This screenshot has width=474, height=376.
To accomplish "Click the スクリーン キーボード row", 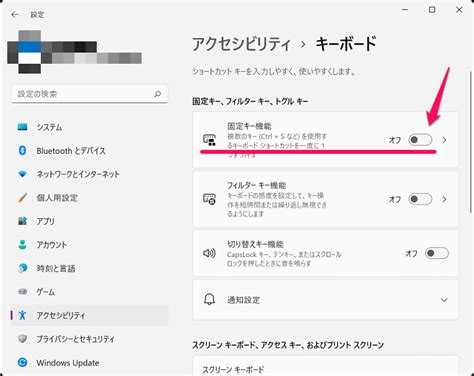I will (325, 365).
